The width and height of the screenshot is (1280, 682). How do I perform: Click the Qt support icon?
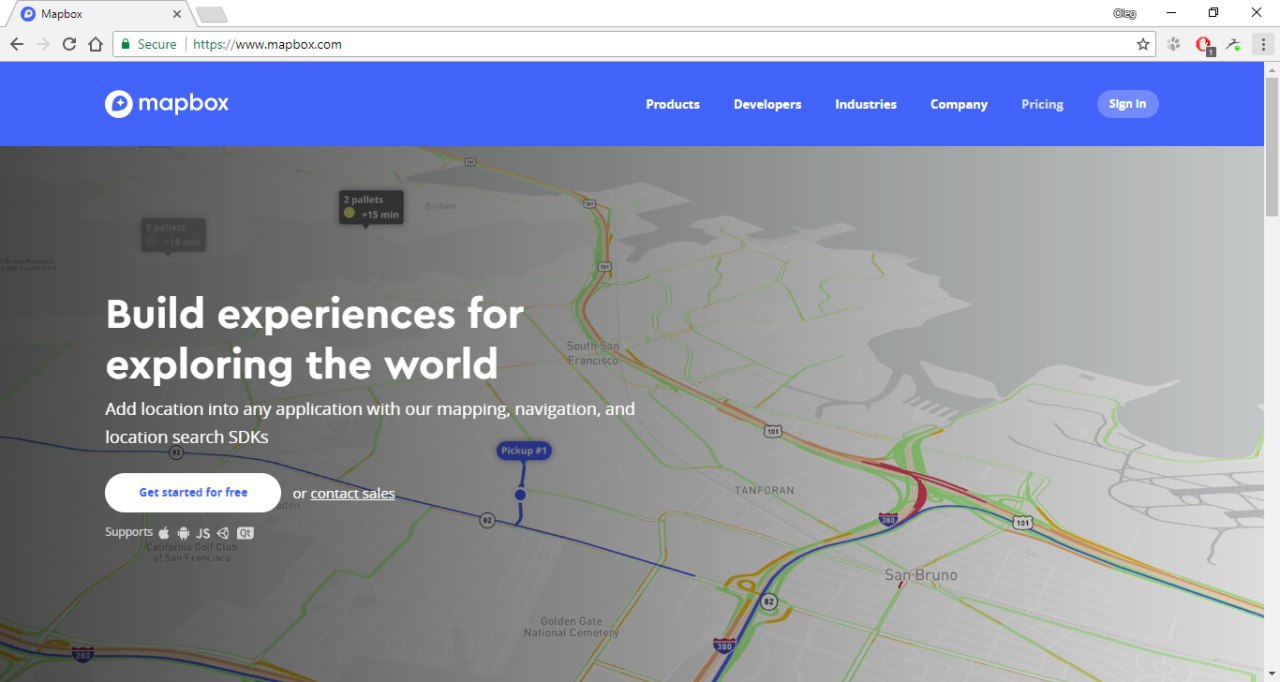click(x=245, y=533)
